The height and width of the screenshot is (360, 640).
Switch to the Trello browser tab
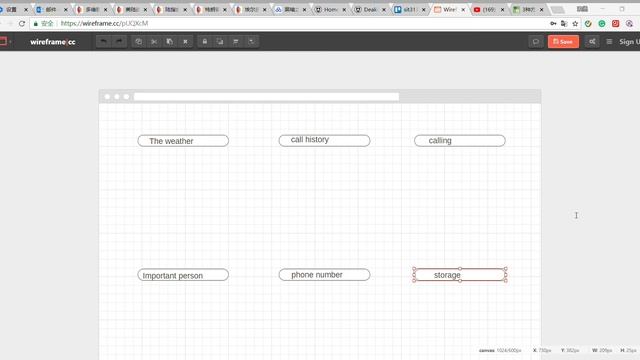[409, 9]
